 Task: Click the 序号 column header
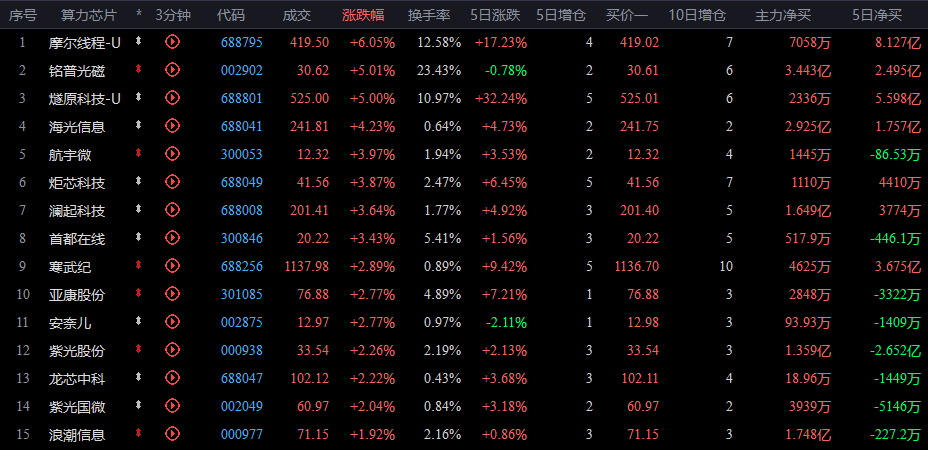[x=22, y=15]
